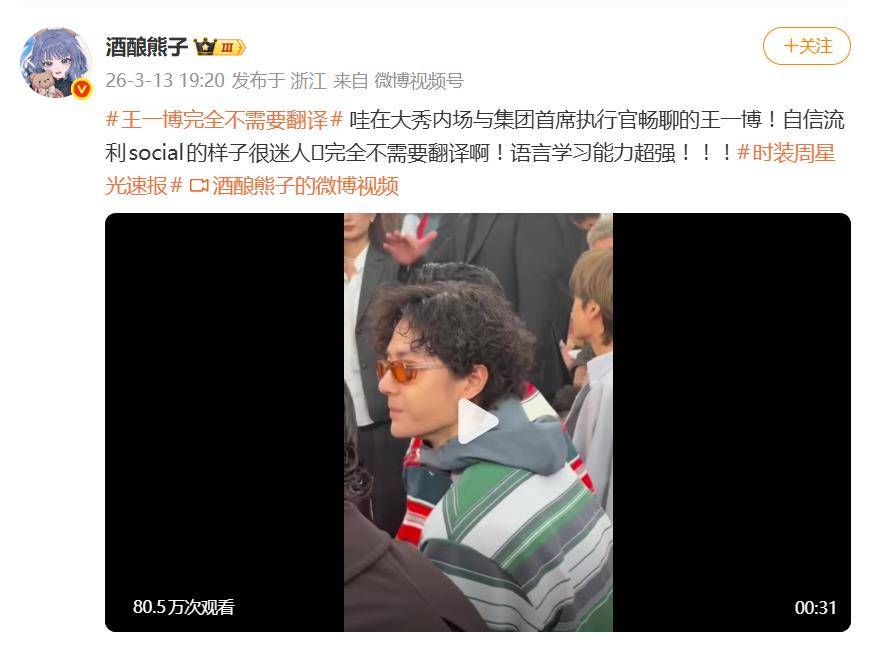Open 酒酿熊子的微博视频 link
This screenshot has width=873, height=659.
coord(305,186)
